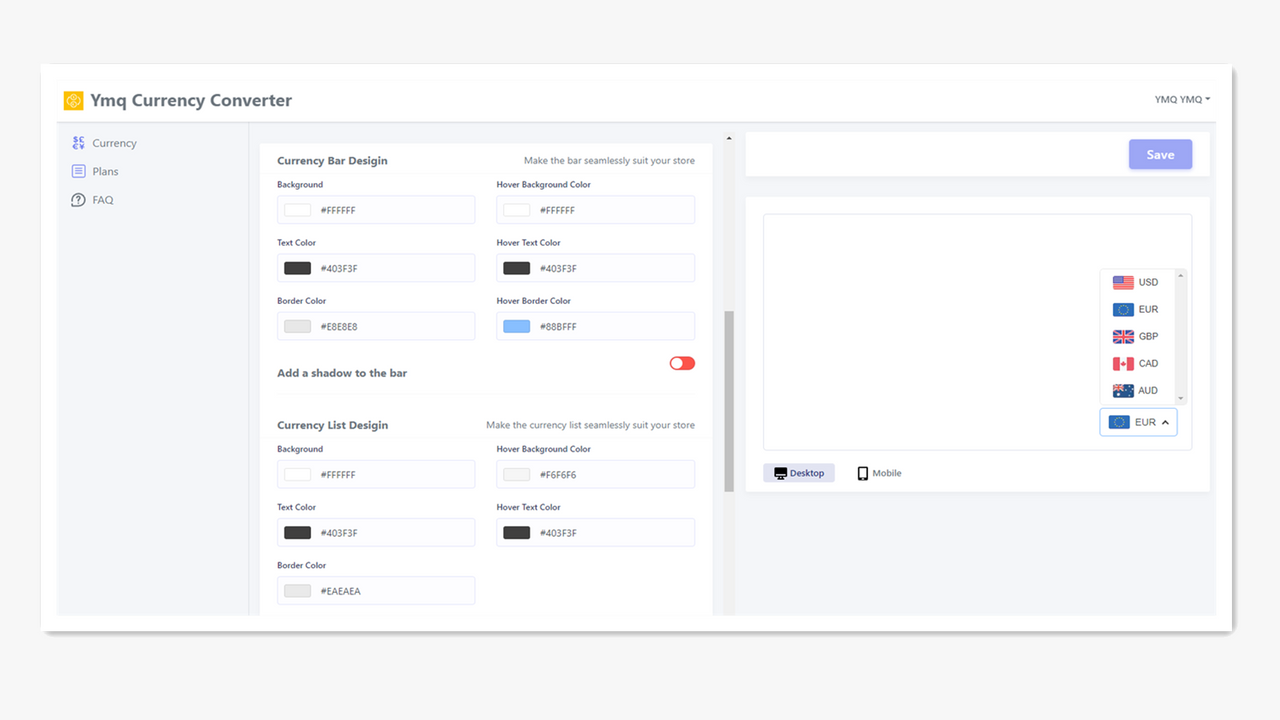Viewport: 1280px width, 720px height.
Task: Click down arrow of currency list scrollbar
Action: (1181, 397)
